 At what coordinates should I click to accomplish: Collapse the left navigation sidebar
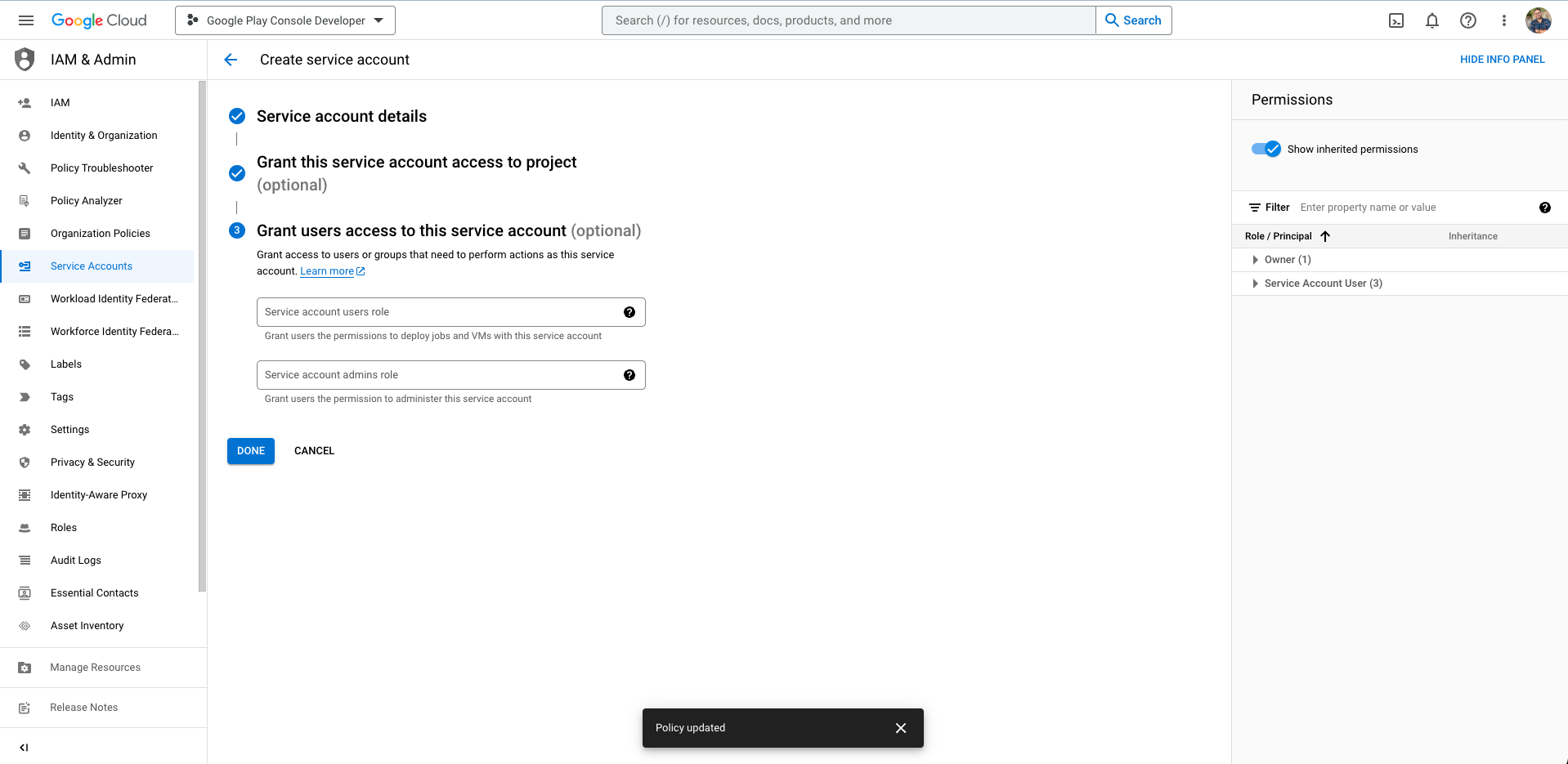pos(25,747)
